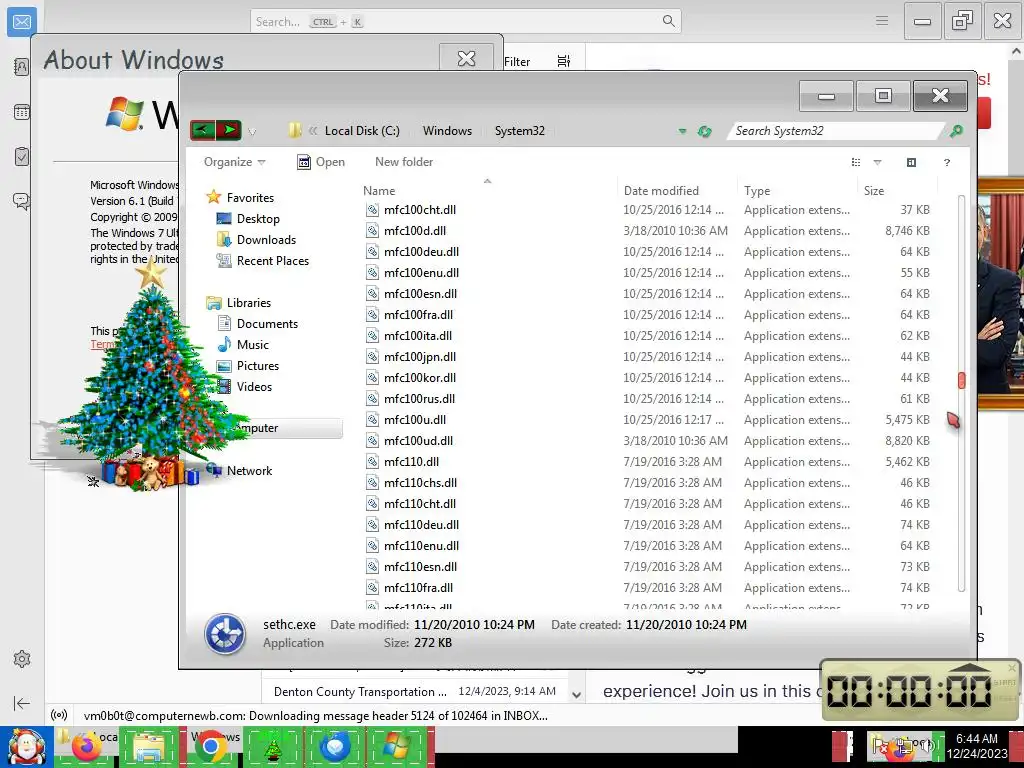Go back in the Explorer window
Viewport: 1024px width, 768px height.
pyautogui.click(x=202, y=130)
